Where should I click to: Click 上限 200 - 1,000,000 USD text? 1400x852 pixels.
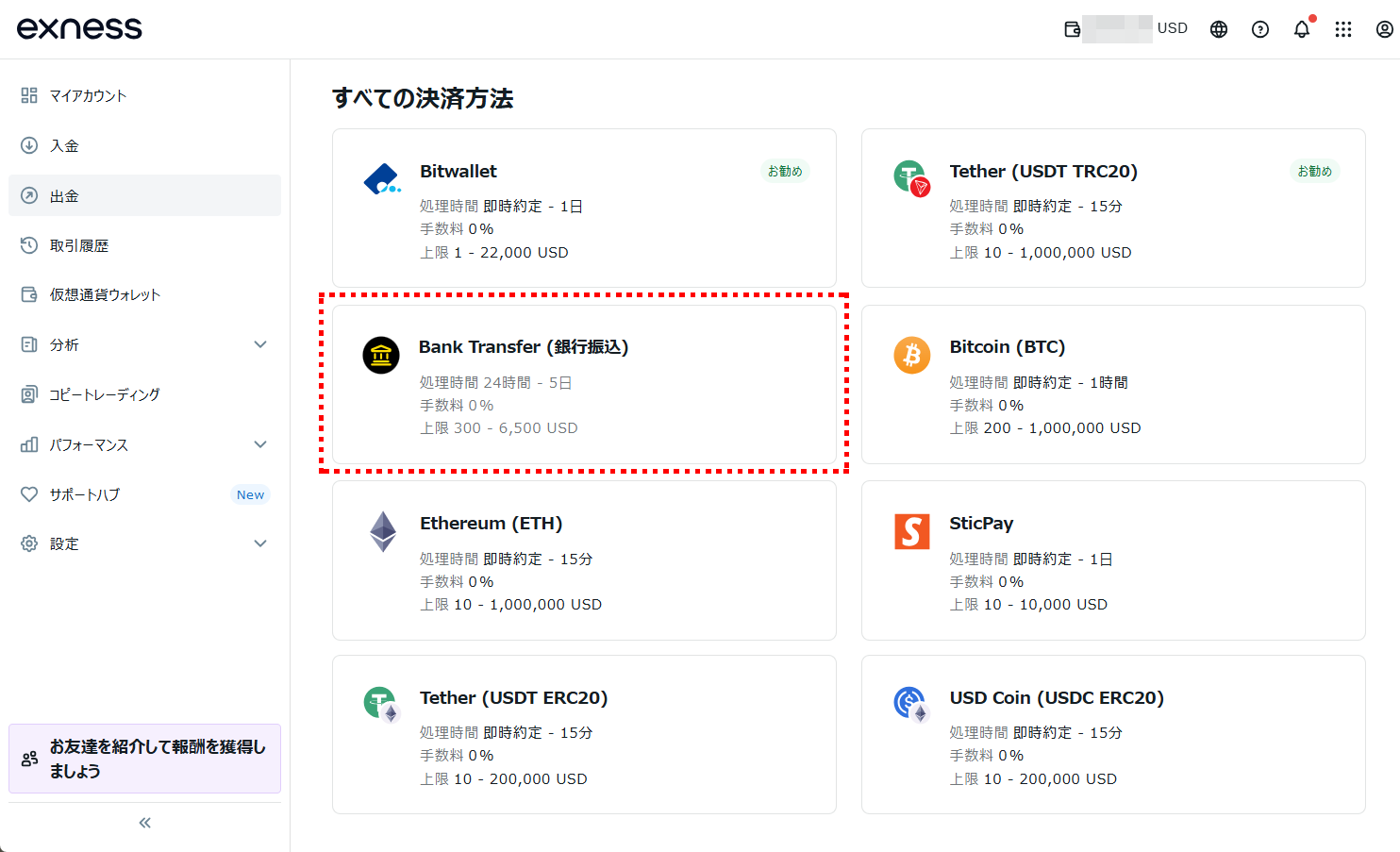1045,427
